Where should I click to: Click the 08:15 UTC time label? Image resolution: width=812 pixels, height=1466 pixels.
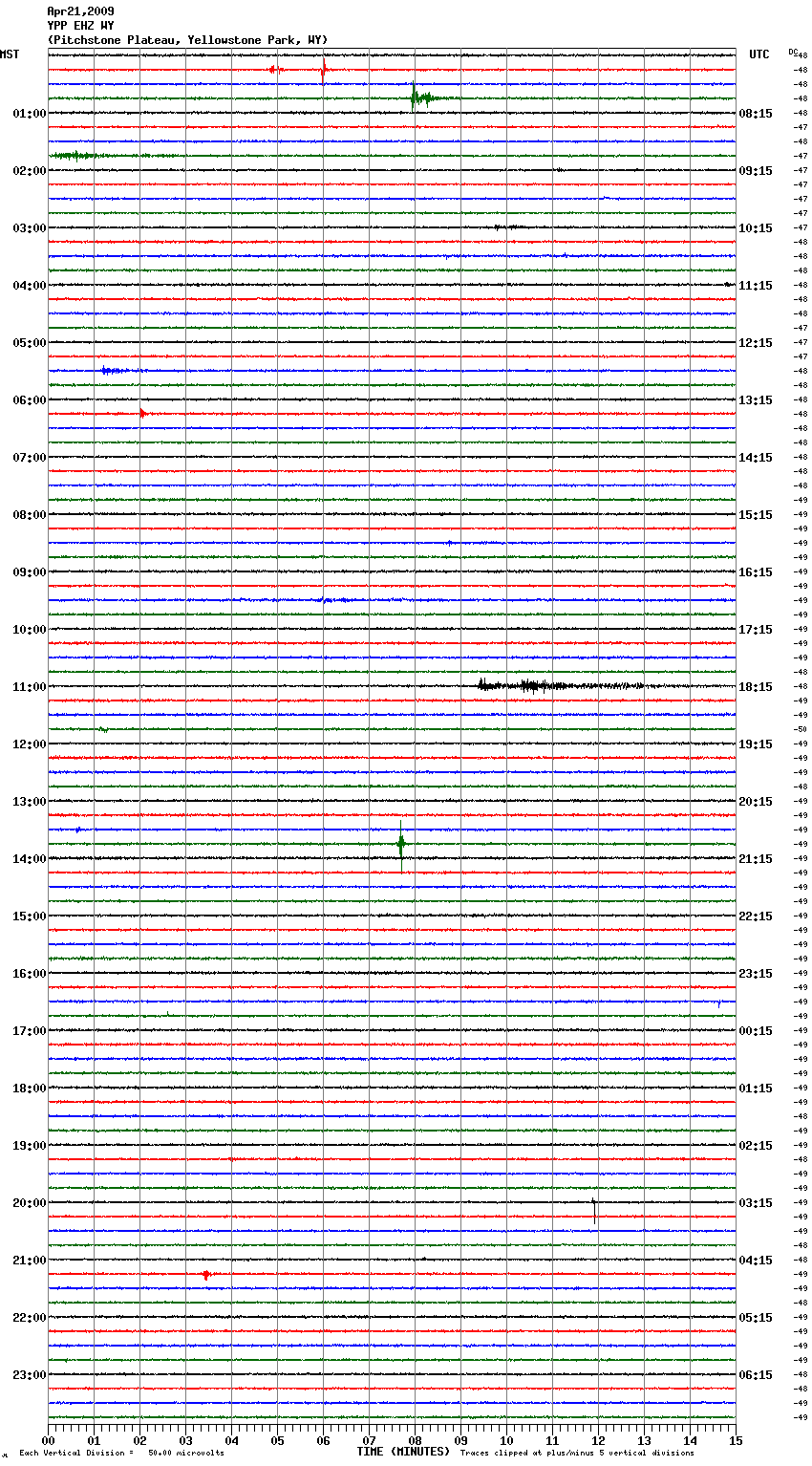756,114
